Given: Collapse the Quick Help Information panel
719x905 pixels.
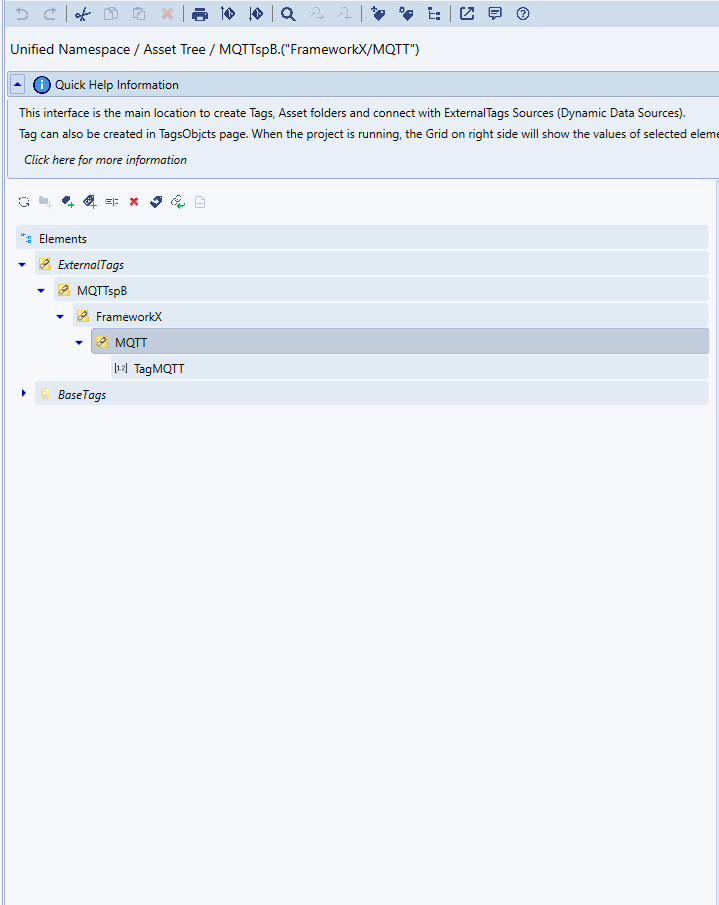Looking at the screenshot, I should point(18,85).
